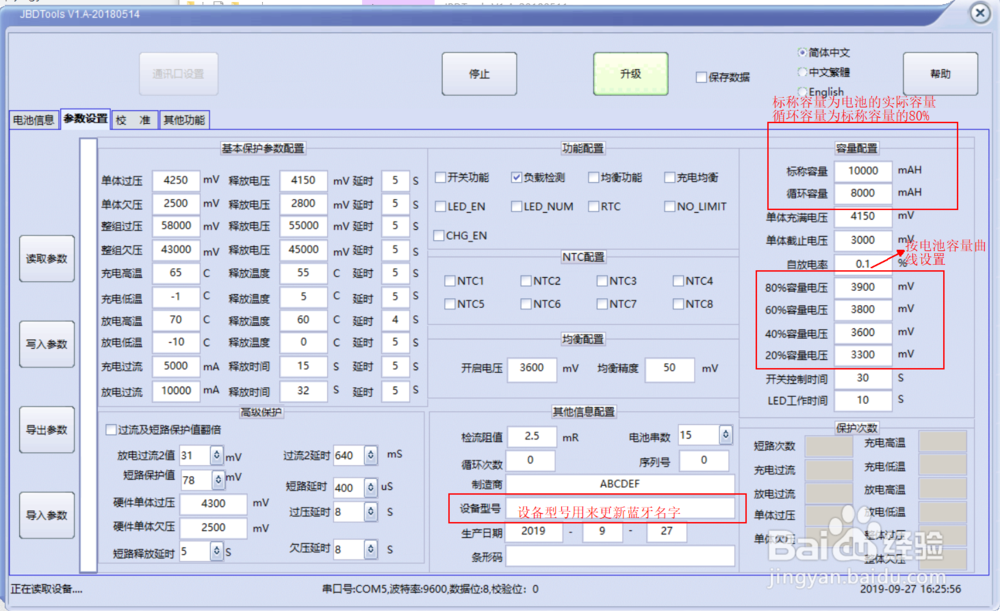The height and width of the screenshot is (611, 1000).
Task: Enable the 充电均衡 checkbox
Action: coord(670,177)
